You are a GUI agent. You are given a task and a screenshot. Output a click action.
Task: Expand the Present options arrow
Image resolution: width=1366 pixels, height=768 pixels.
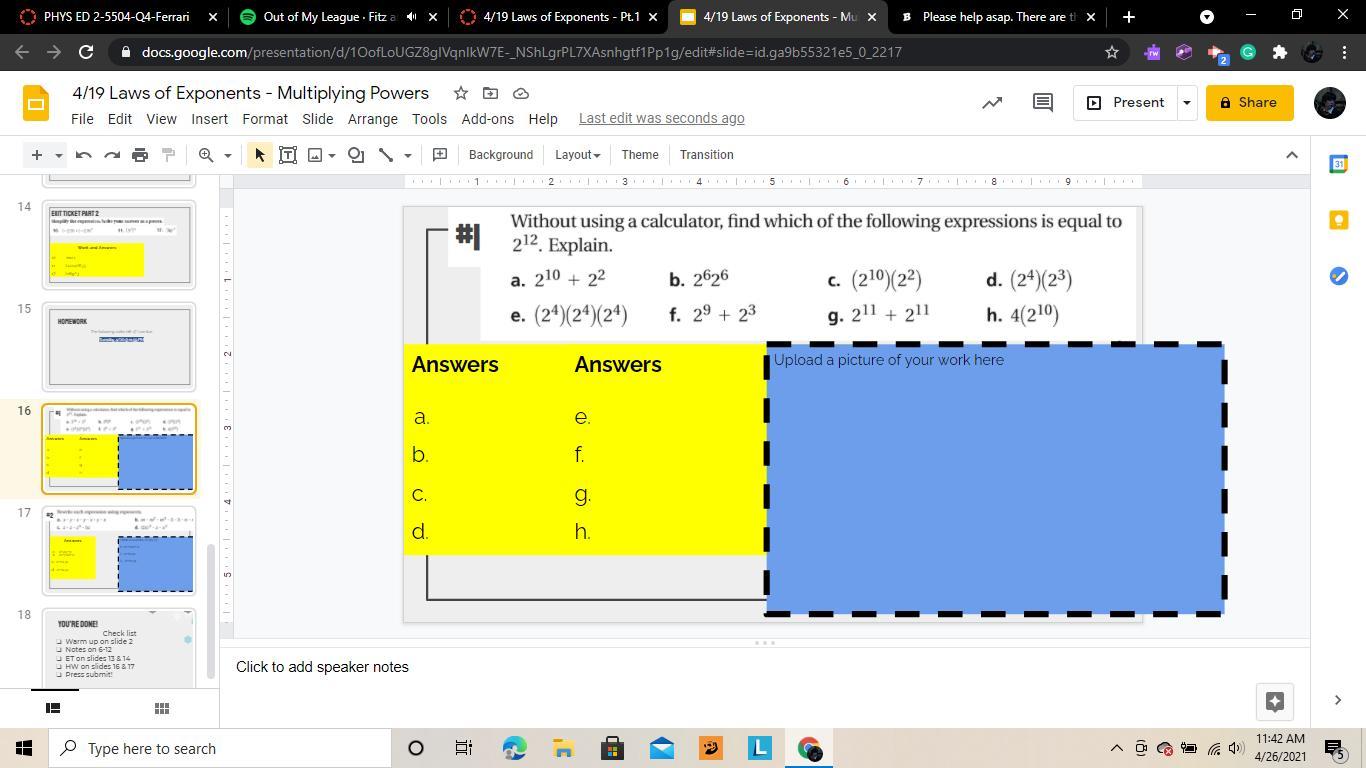(x=1186, y=103)
